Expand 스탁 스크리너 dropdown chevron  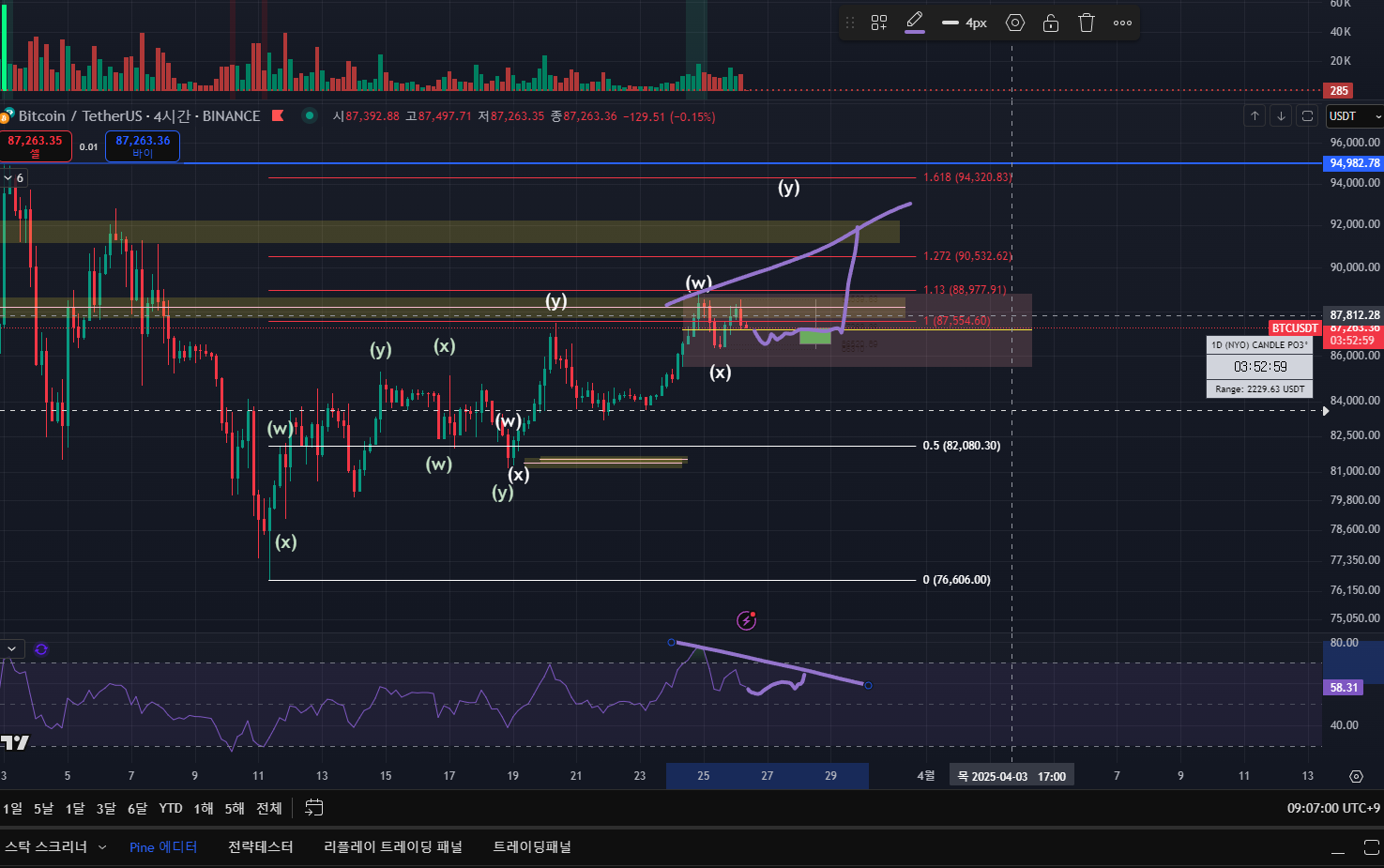(102, 847)
